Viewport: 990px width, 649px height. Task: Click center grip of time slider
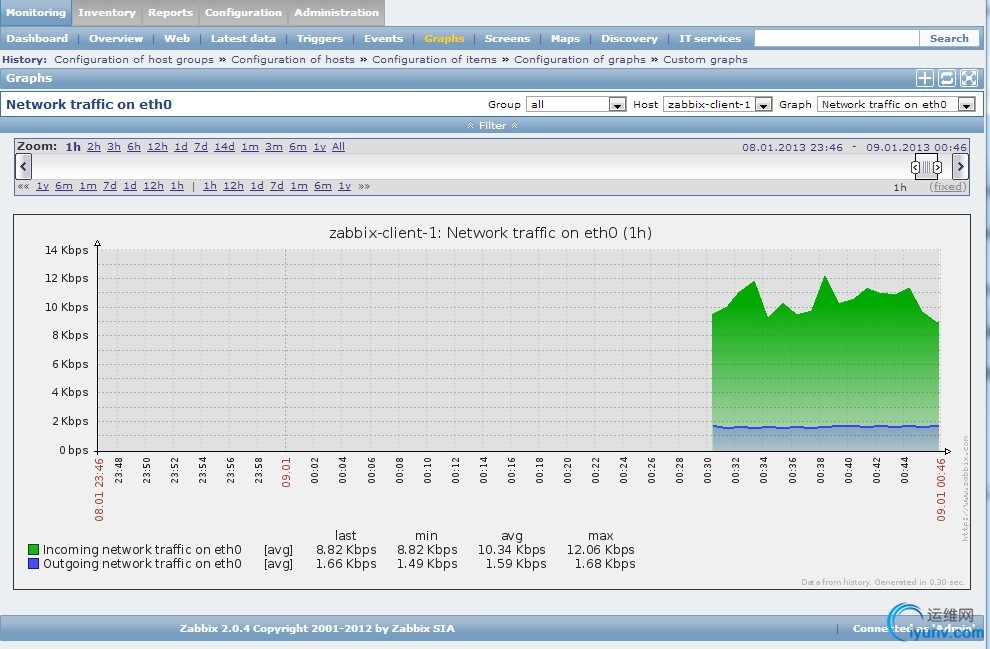(x=926, y=167)
